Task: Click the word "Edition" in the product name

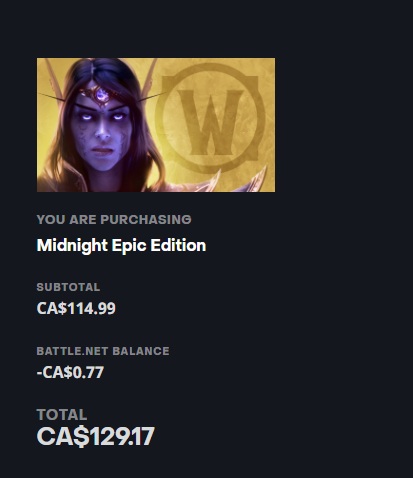Action: tap(178, 245)
